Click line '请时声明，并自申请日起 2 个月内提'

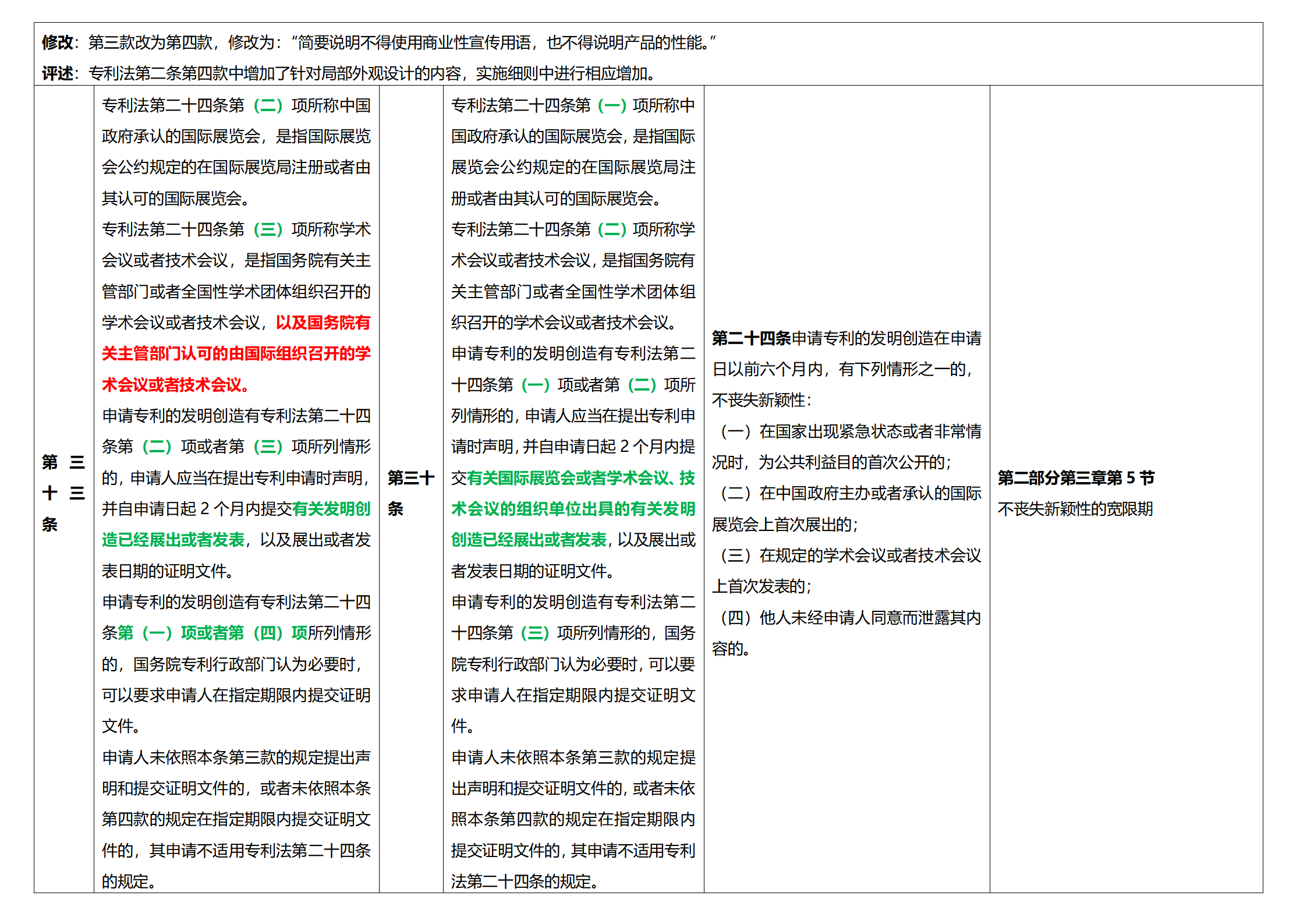tap(573, 447)
